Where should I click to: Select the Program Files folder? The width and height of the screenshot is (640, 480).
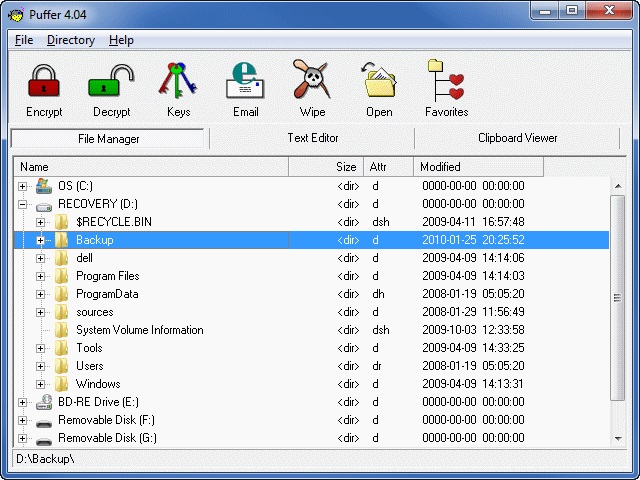[107, 276]
